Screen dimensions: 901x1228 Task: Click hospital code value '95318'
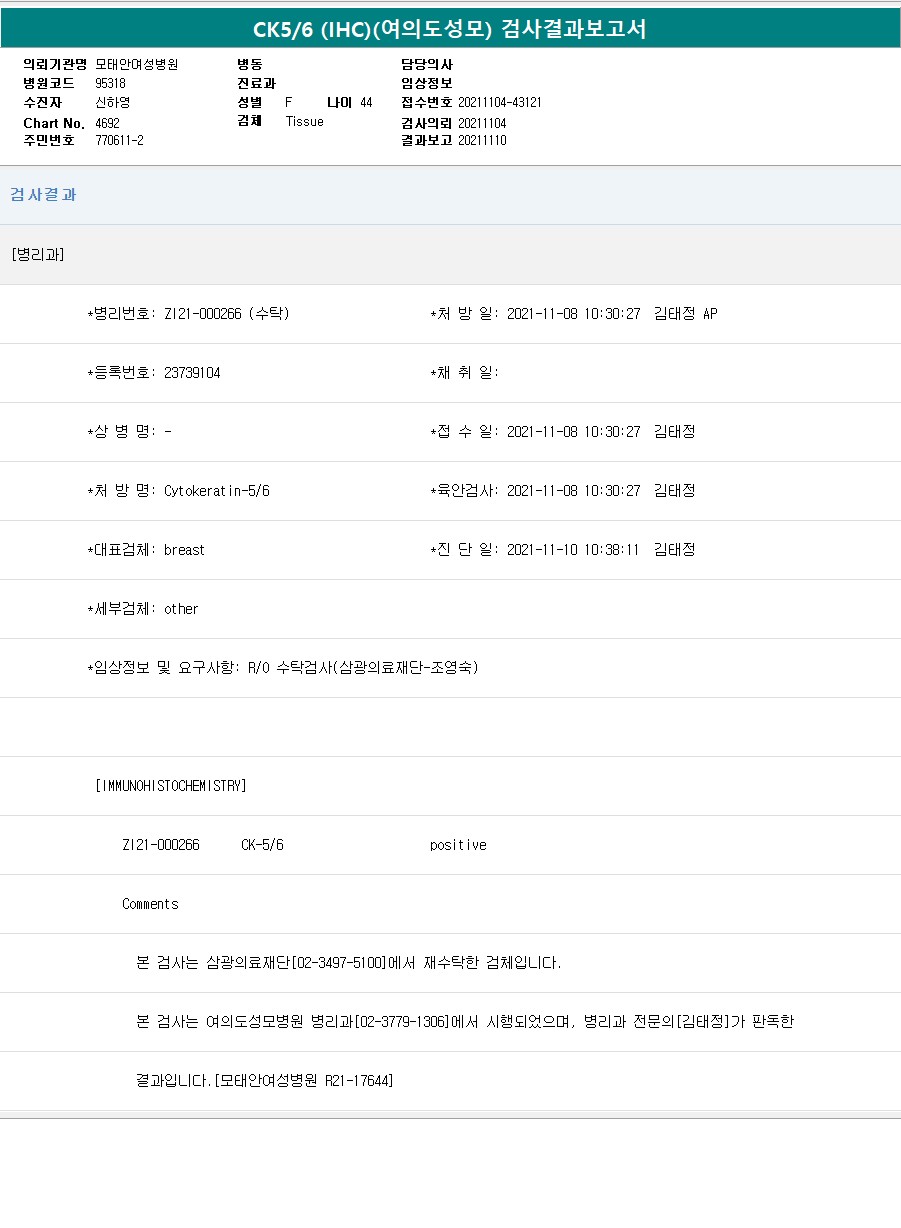pyautogui.click(x=110, y=83)
